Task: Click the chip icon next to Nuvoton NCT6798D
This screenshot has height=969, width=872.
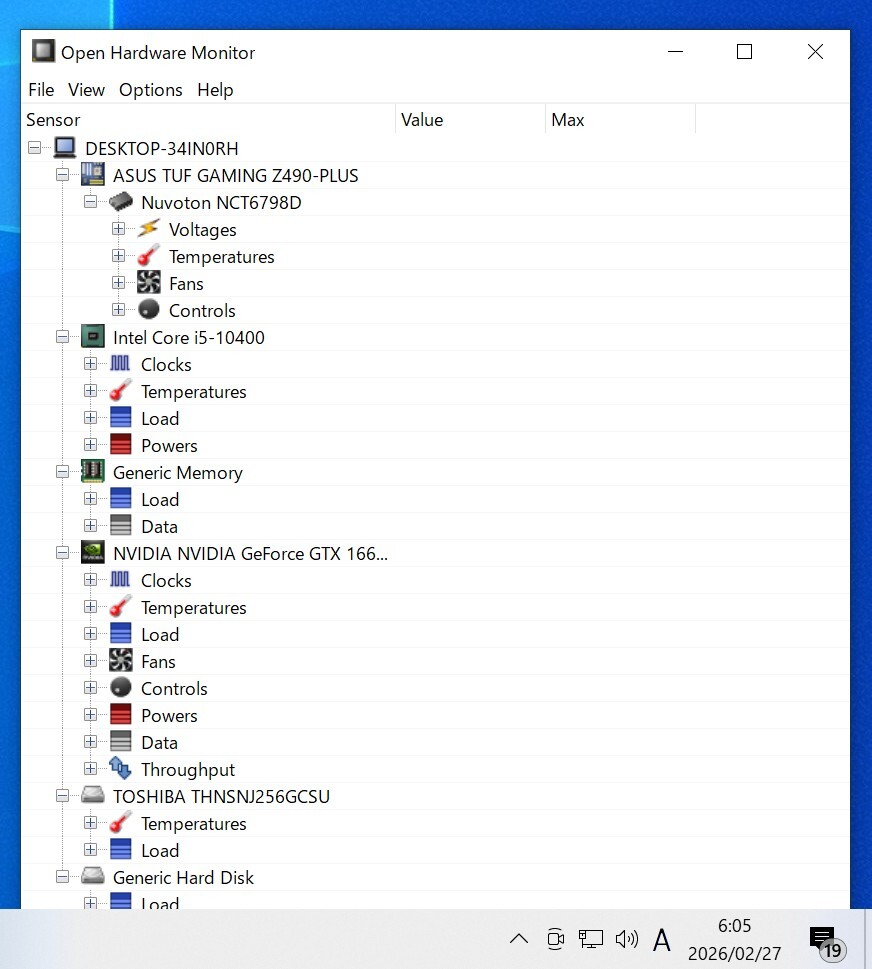Action: (121, 201)
